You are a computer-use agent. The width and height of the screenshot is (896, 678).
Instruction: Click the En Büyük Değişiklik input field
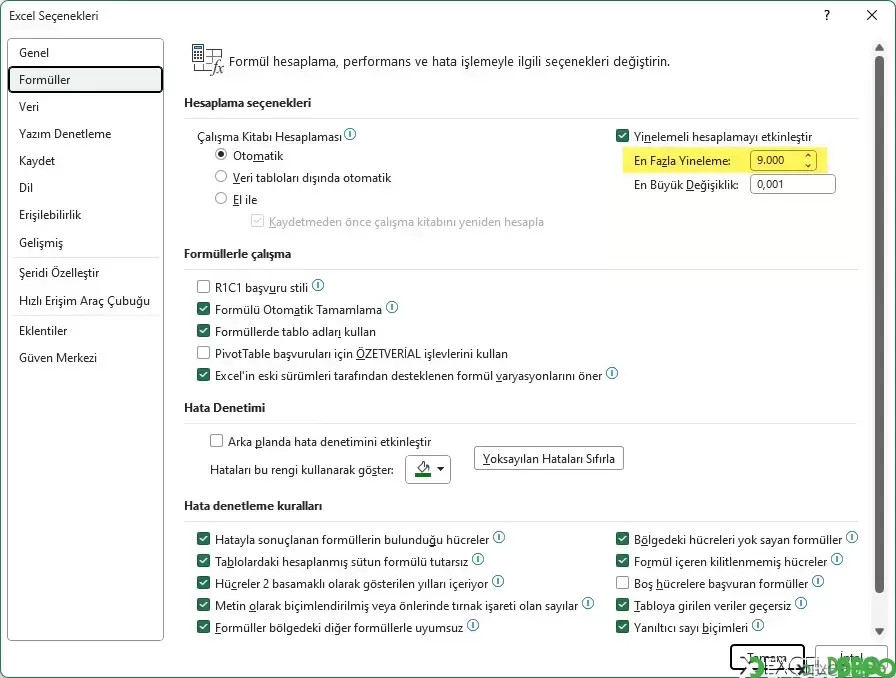(x=793, y=184)
